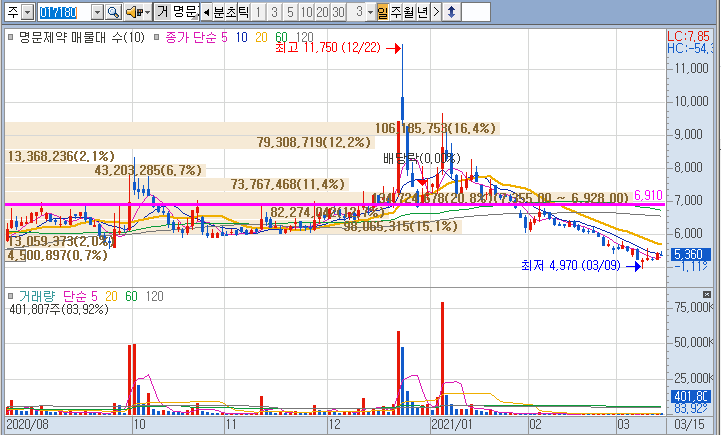
Task: Click square marker beside 거래량 label
Action: [11, 296]
